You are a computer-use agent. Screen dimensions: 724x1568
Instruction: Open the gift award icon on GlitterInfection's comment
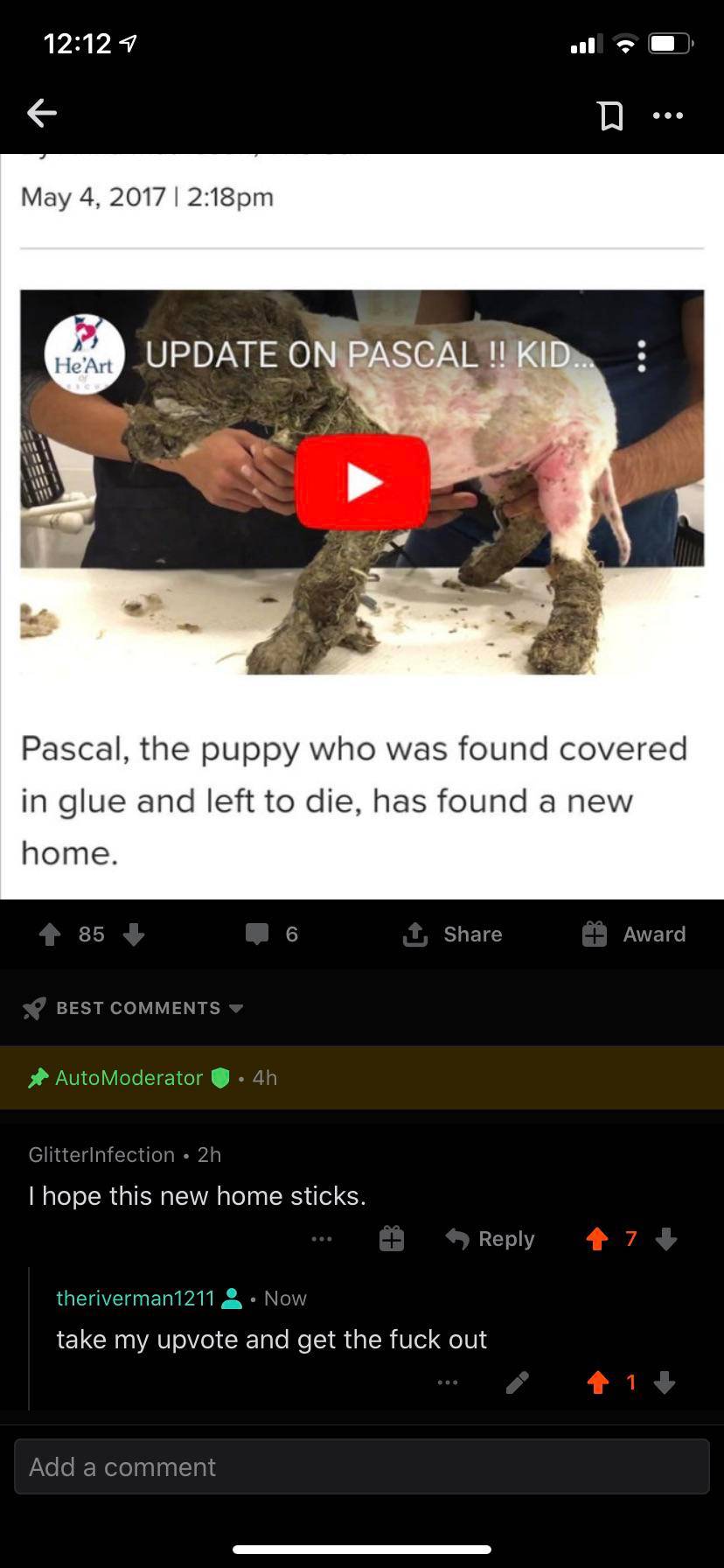coord(392,1239)
